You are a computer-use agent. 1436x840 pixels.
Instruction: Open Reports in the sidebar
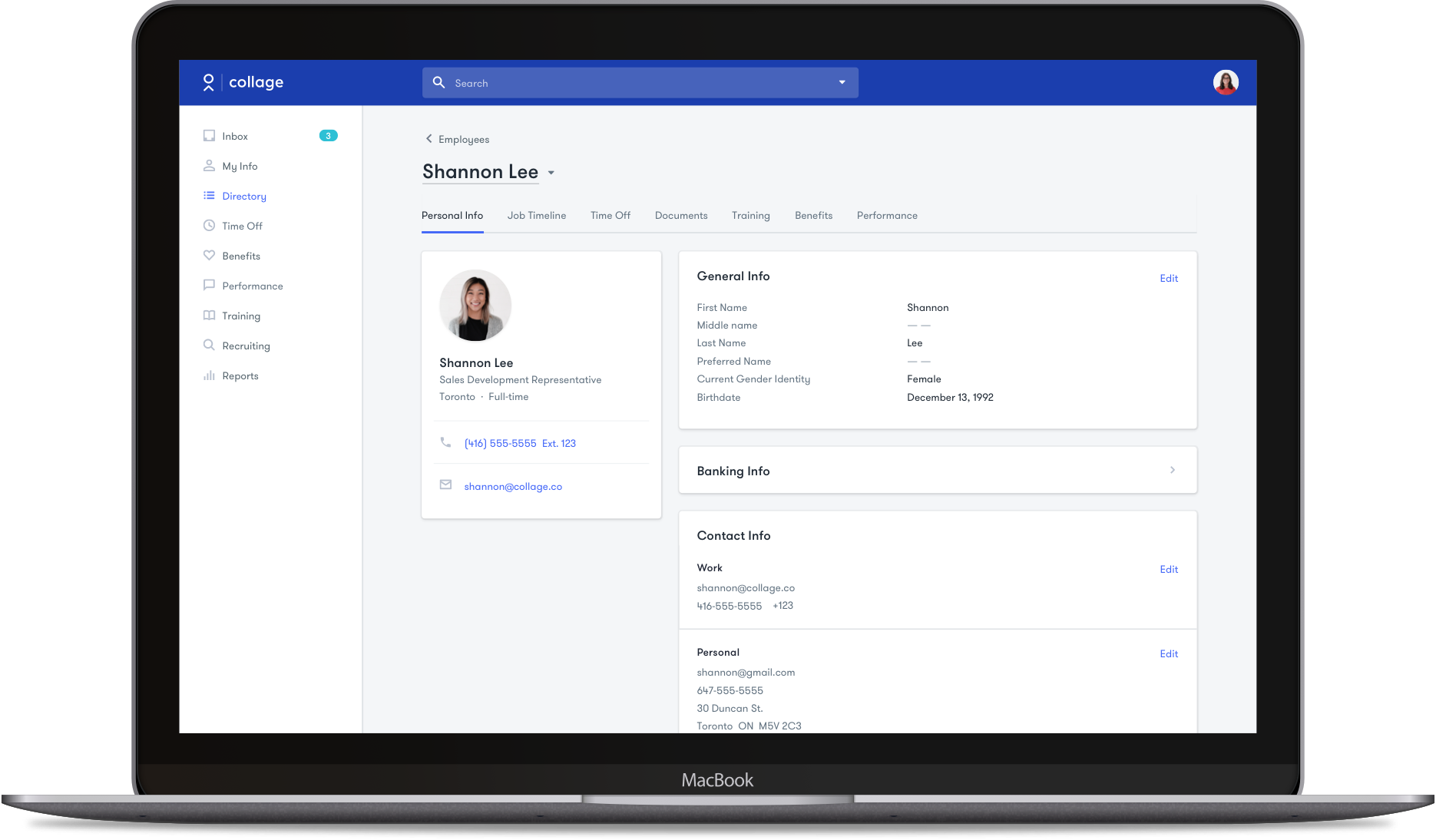240,375
